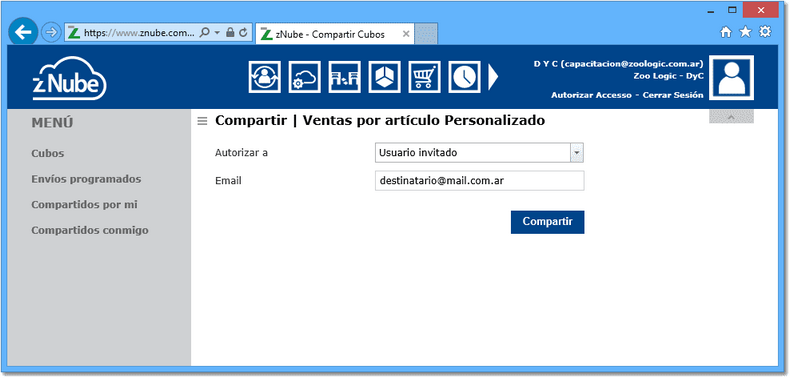Close the zNube - Compartir Cubos tab
Image resolution: width=790 pixels, height=378 pixels.
pos(406,34)
